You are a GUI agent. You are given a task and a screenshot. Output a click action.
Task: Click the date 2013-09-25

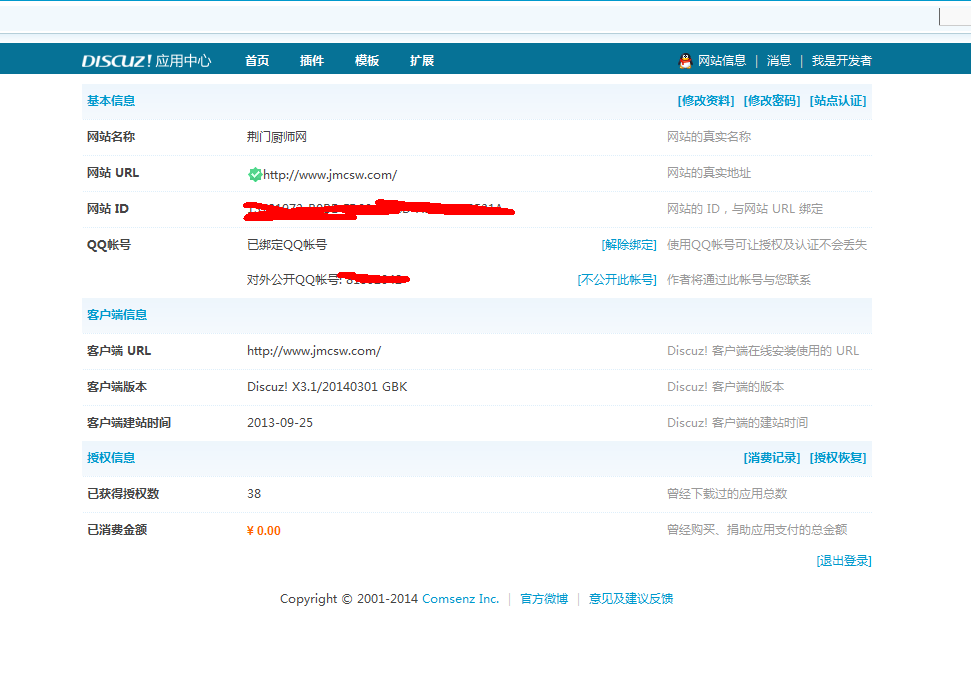[x=280, y=423]
